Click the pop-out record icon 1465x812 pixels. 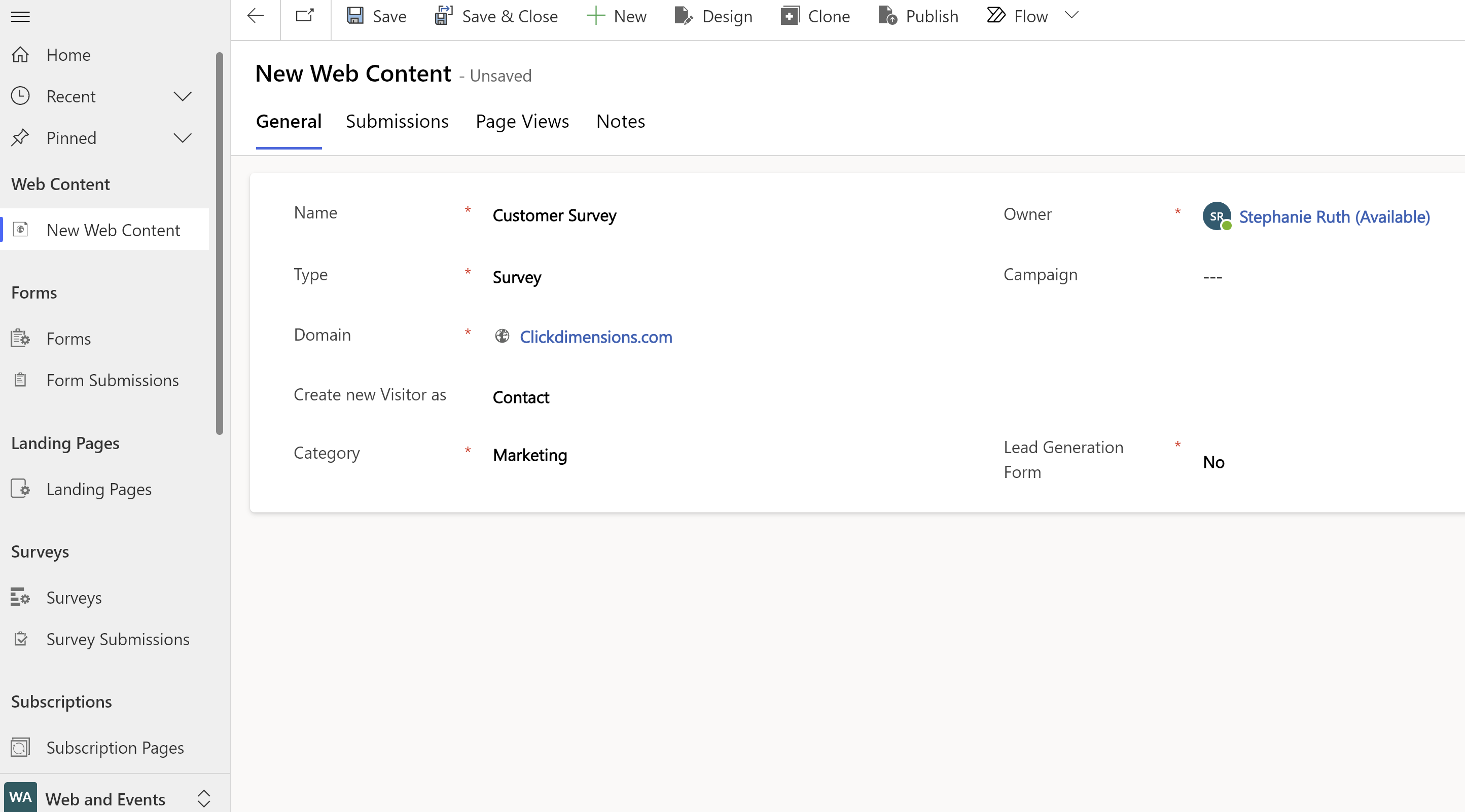pyautogui.click(x=305, y=15)
